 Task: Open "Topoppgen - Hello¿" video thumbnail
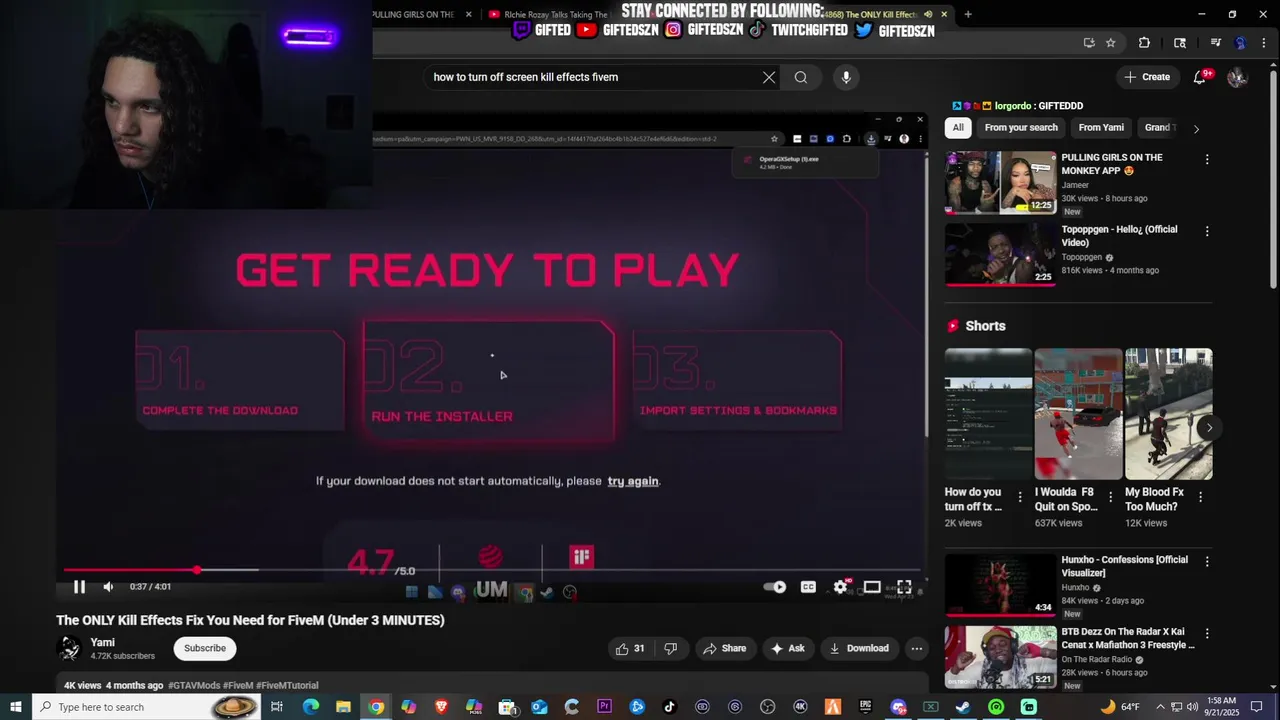coord(1001,254)
